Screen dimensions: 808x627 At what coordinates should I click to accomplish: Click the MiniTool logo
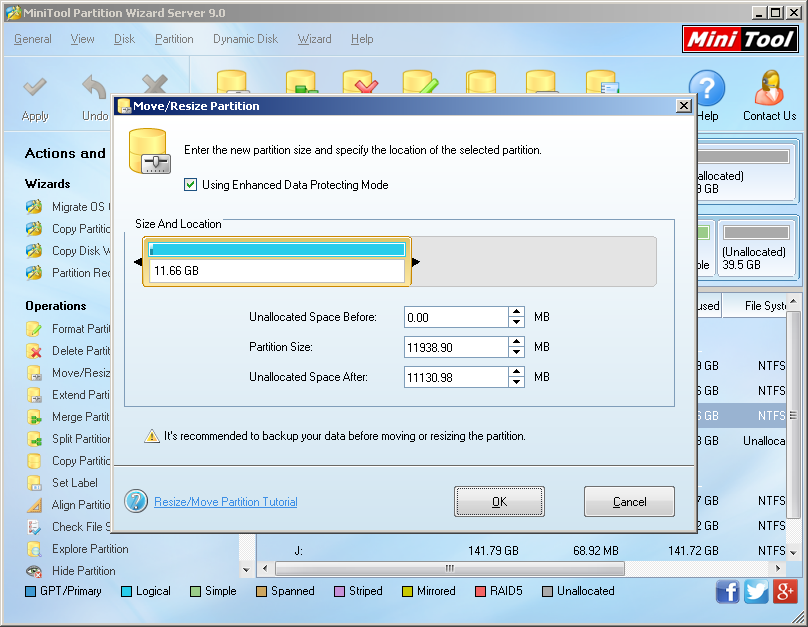[740, 40]
